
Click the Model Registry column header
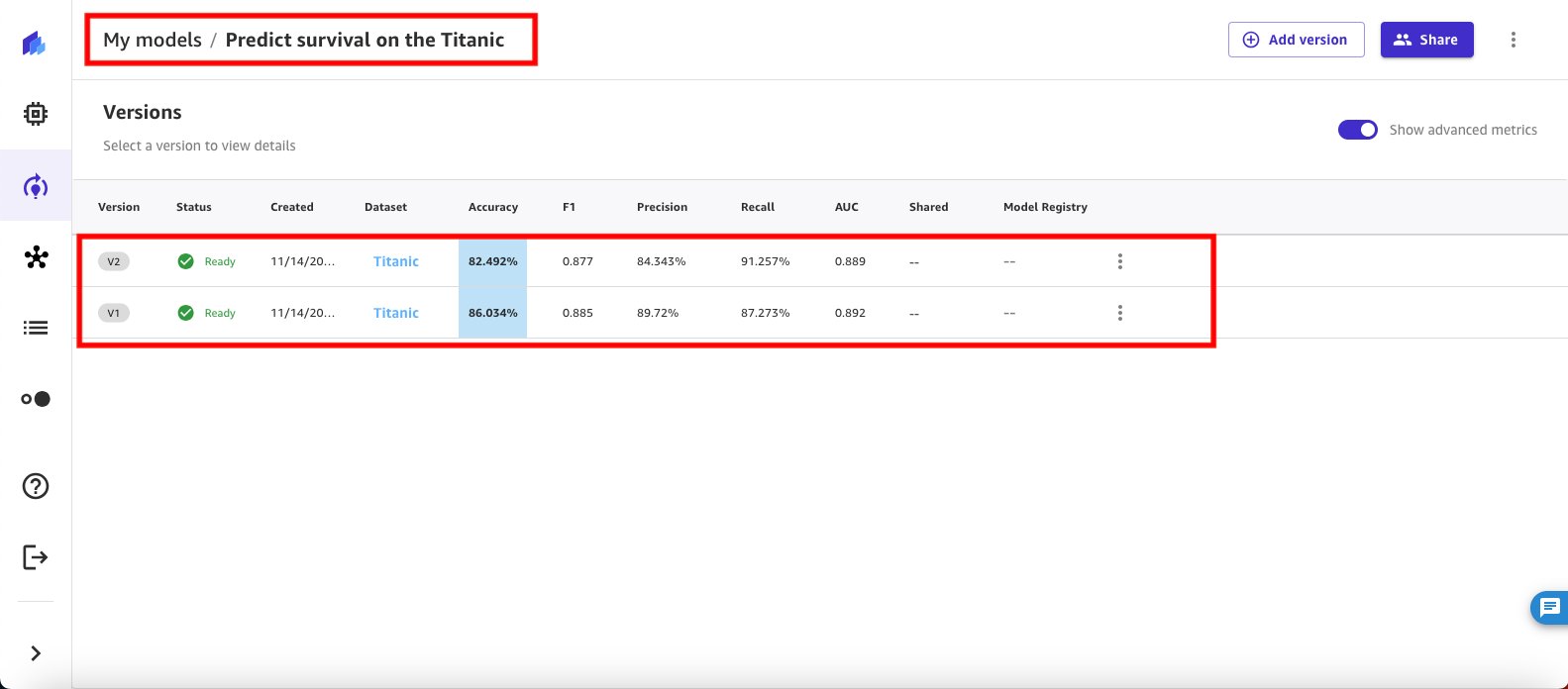(x=1045, y=207)
